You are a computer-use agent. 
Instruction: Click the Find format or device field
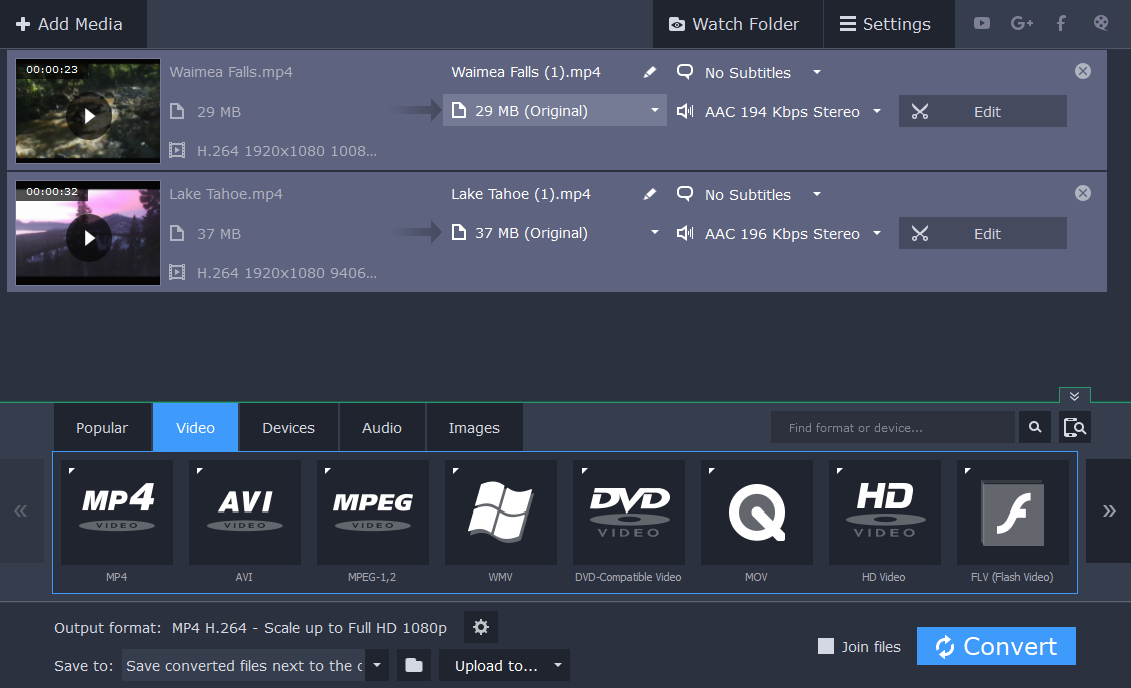[893, 427]
